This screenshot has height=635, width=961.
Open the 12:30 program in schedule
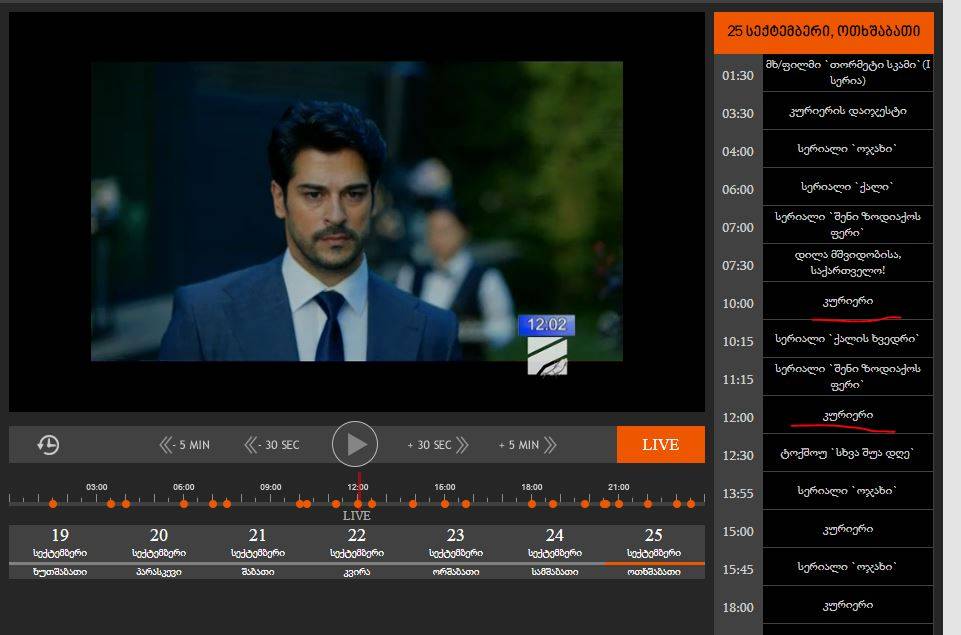[x=847, y=453]
